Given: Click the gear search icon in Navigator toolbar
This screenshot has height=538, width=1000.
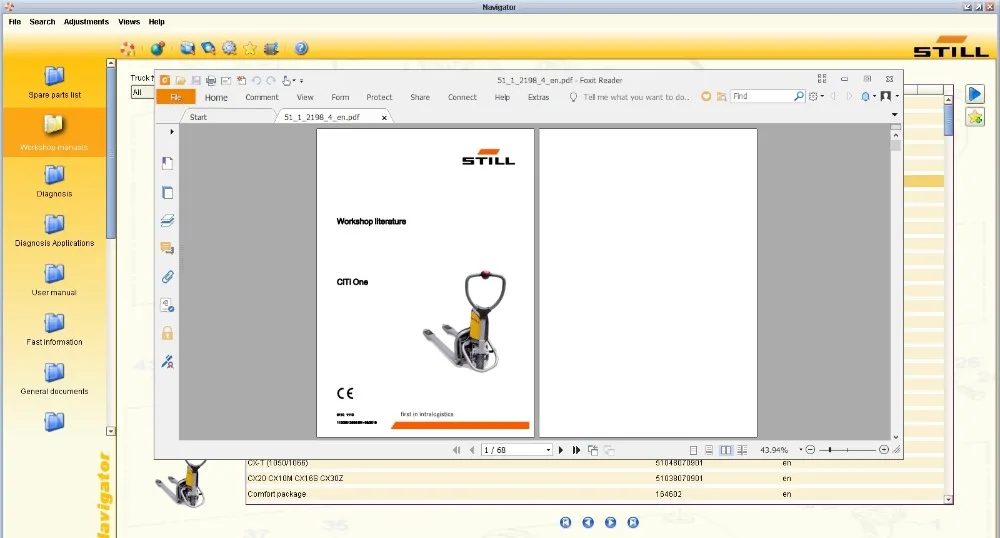Looking at the screenshot, I should pos(229,48).
